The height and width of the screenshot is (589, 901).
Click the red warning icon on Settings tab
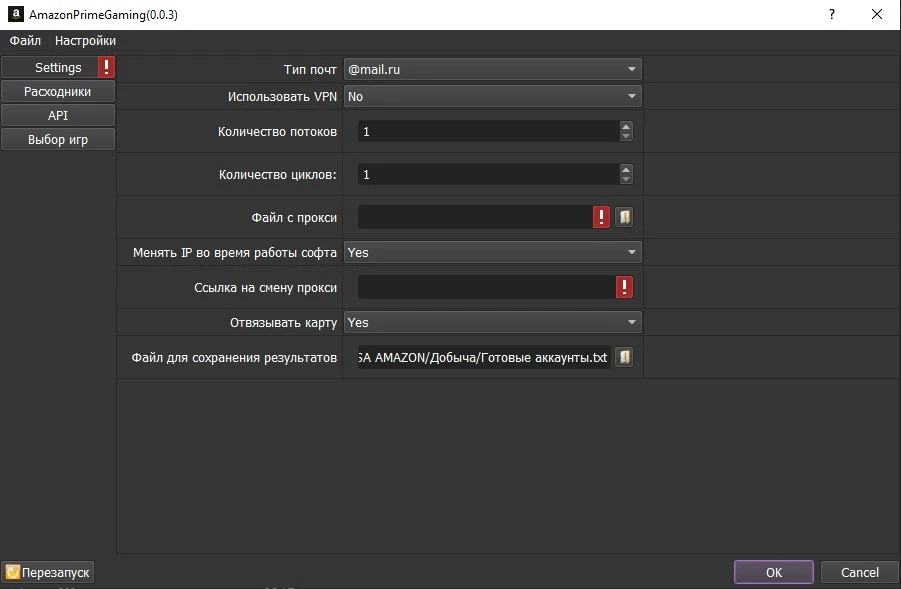tap(106, 67)
